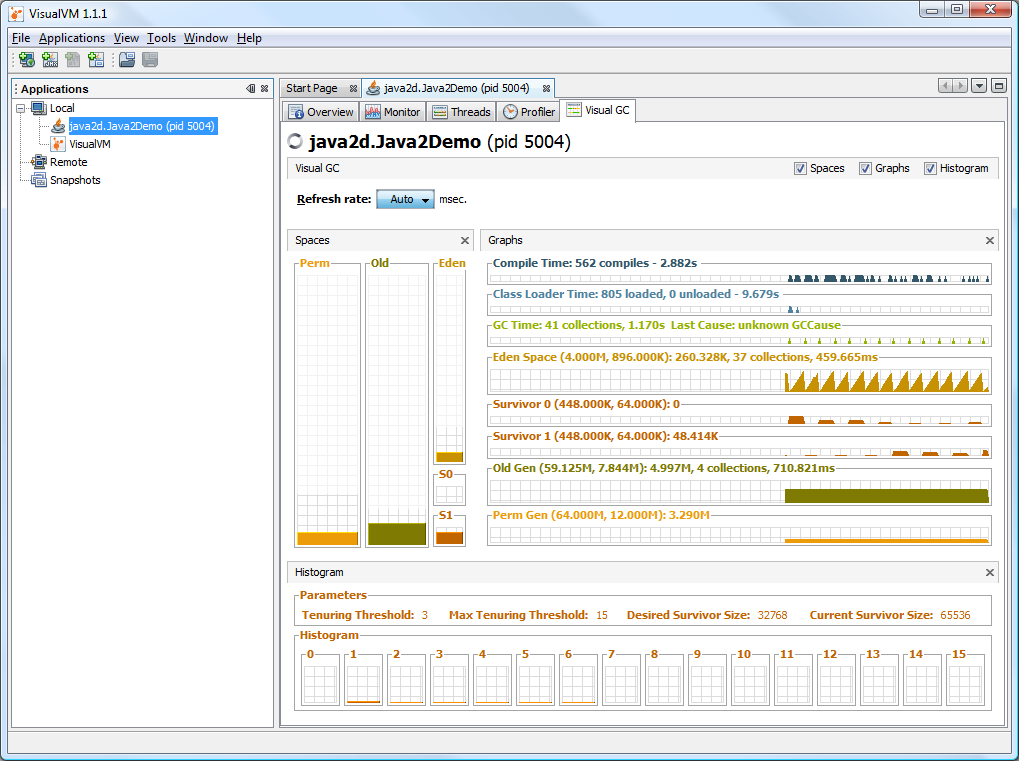Click the Tenuring Threshold value 3
This screenshot has width=1019, height=761.
click(424, 615)
